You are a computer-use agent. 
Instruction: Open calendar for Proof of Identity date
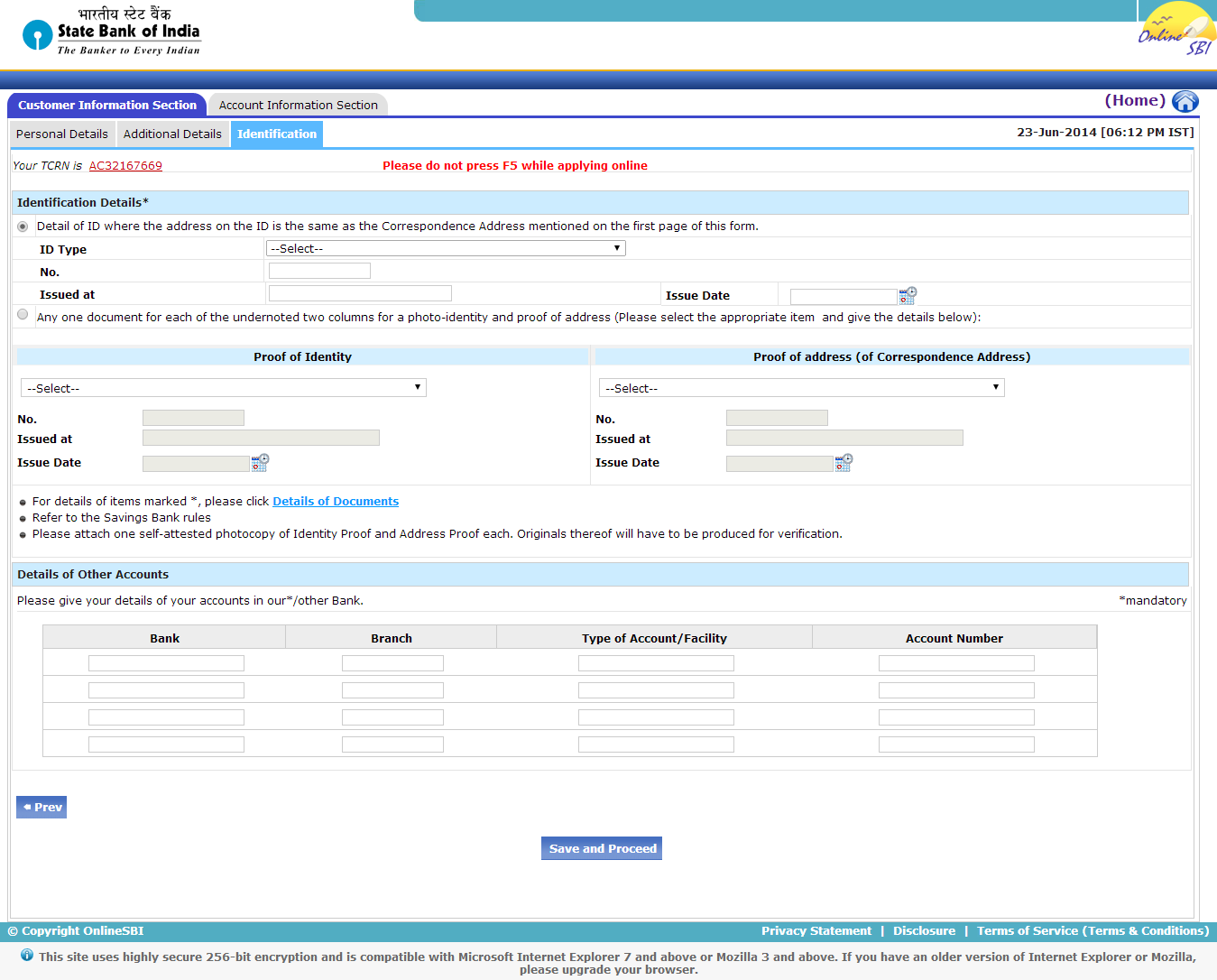tap(260, 462)
